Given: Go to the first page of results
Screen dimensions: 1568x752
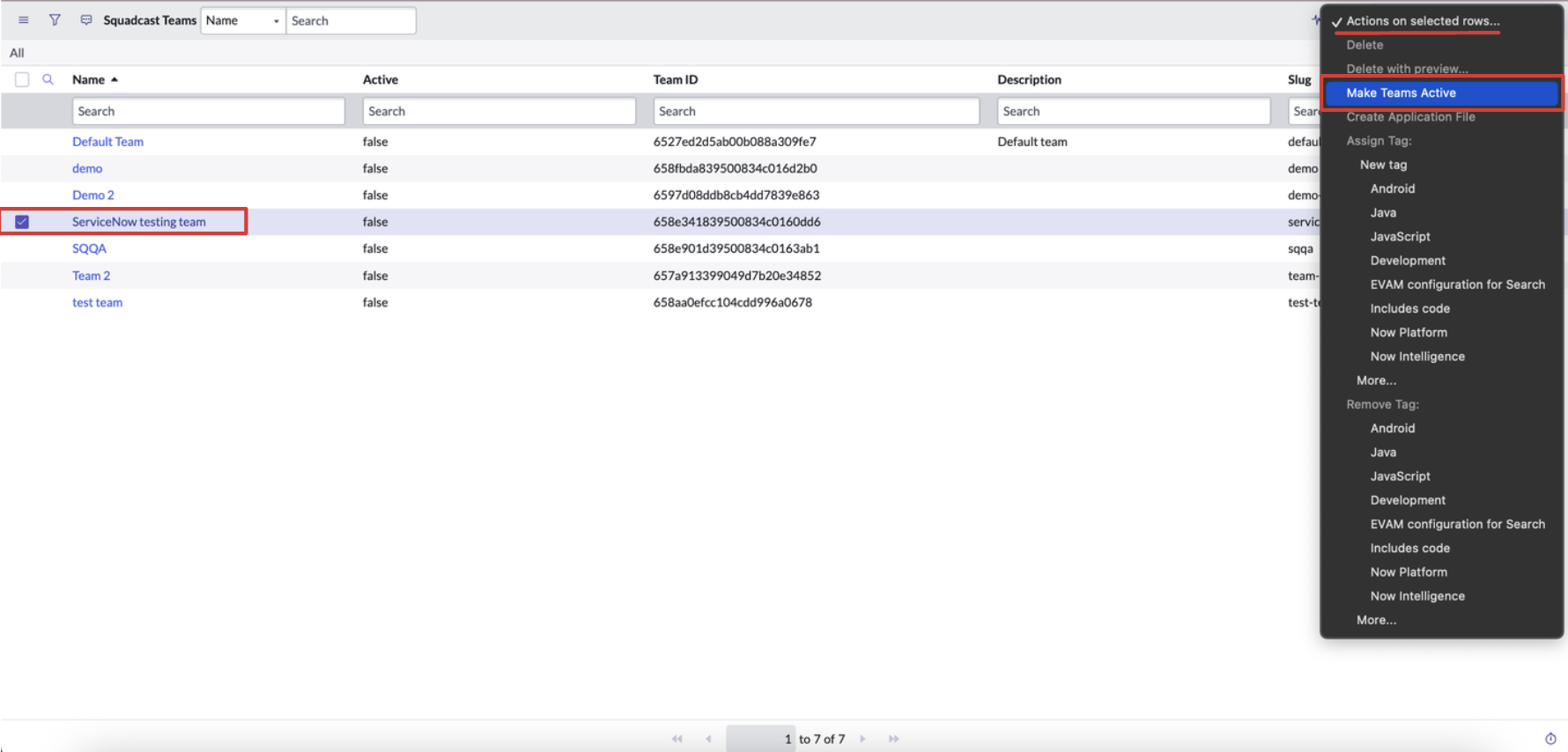Looking at the screenshot, I should (677, 739).
